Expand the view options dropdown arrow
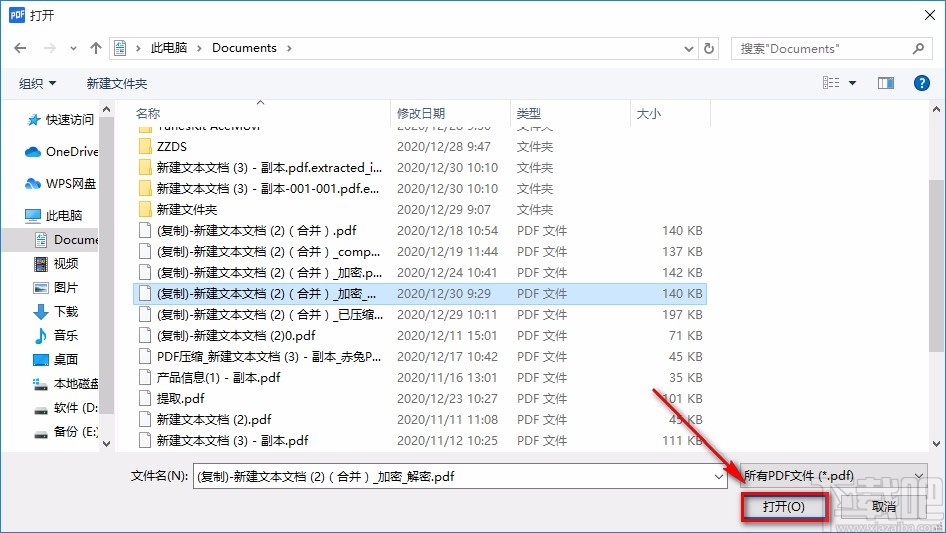946x533 pixels. (852, 83)
